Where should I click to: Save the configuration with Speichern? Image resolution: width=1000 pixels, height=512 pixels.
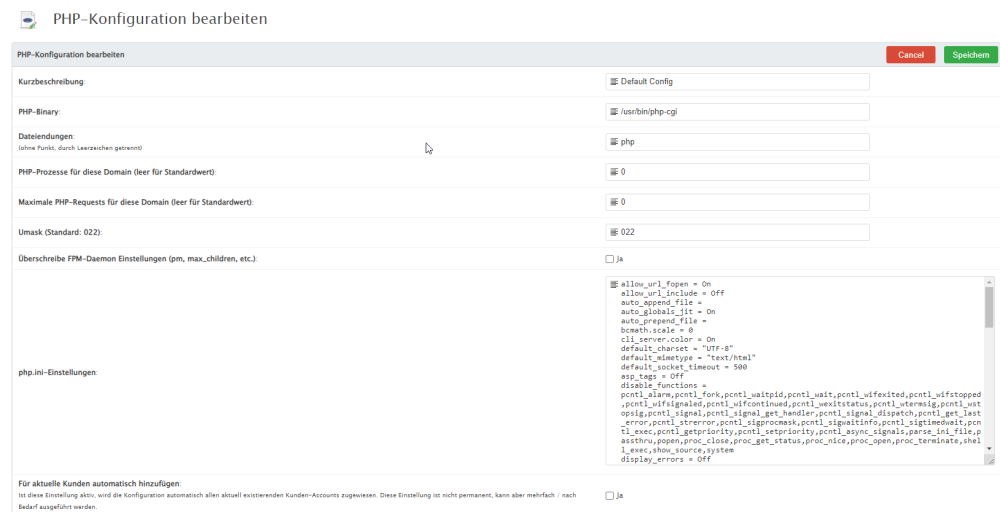[970, 55]
